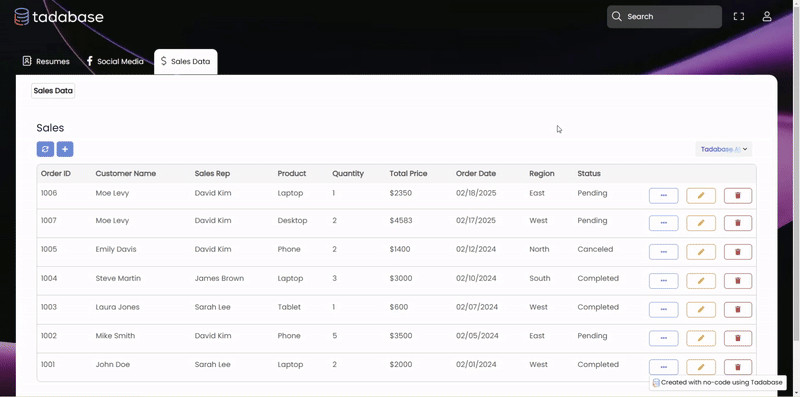The width and height of the screenshot is (800, 397).
Task: Edit order 1004
Action: (x=701, y=281)
